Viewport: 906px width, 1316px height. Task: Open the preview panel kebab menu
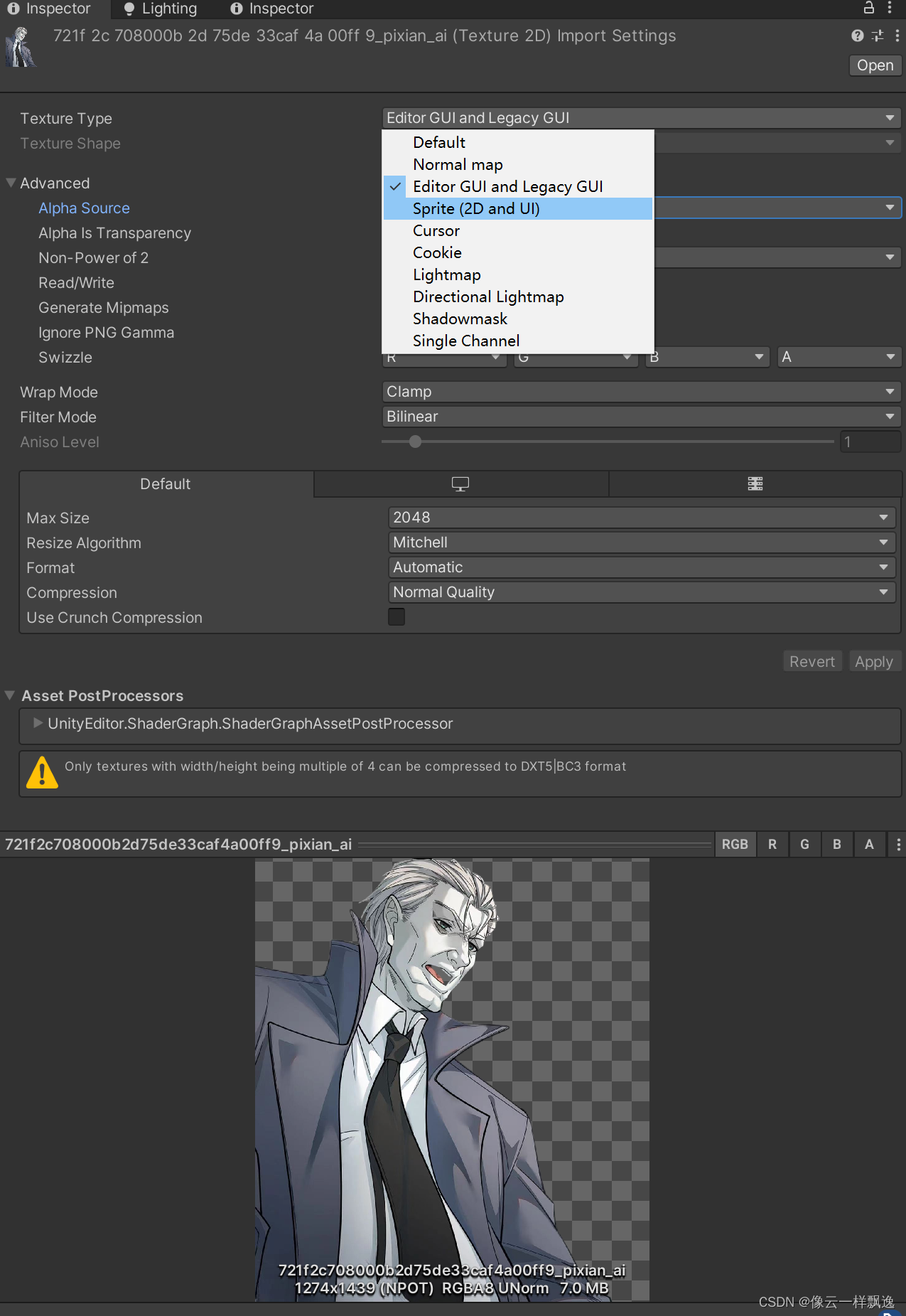point(898,845)
